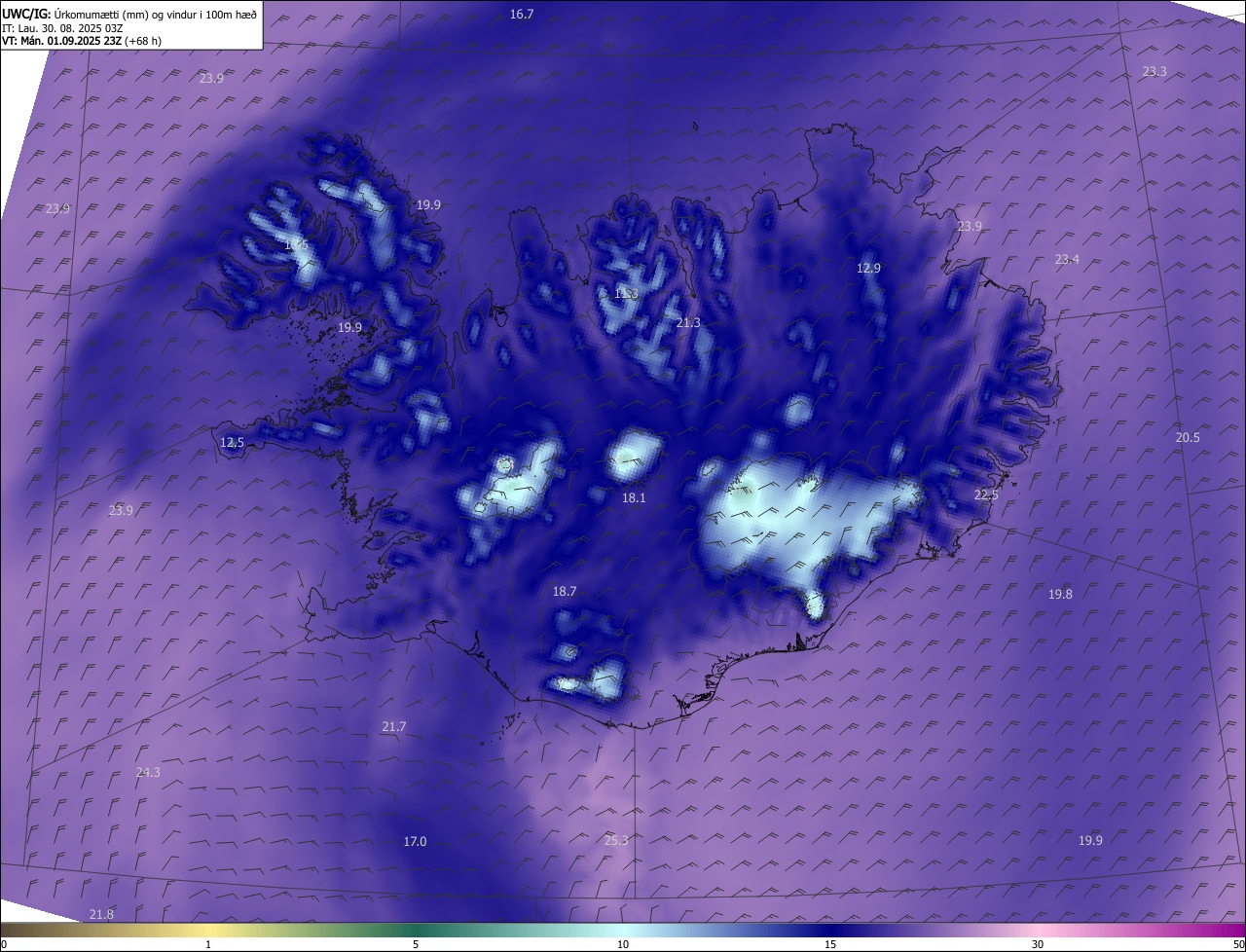Viewport: 1246px width, 952px height.
Task: Click the 16.5 value over the Westfjords
Action: click(296, 245)
